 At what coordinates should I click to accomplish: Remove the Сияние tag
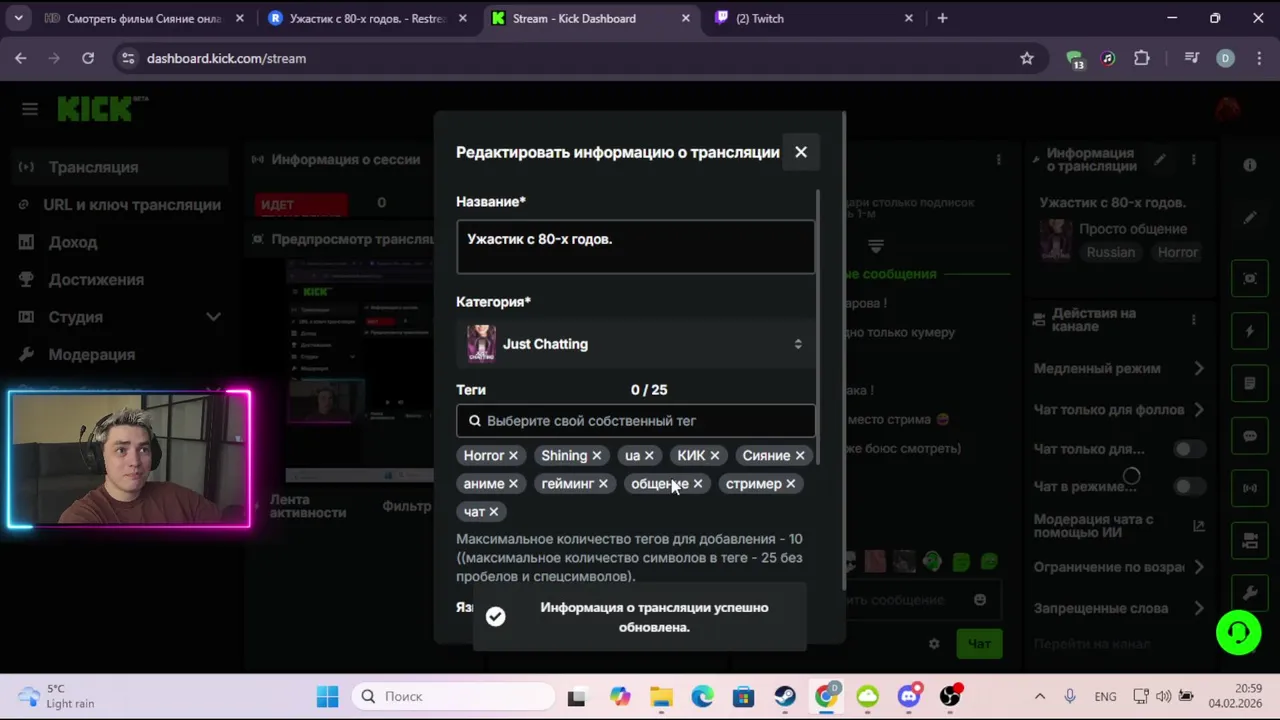(x=799, y=456)
